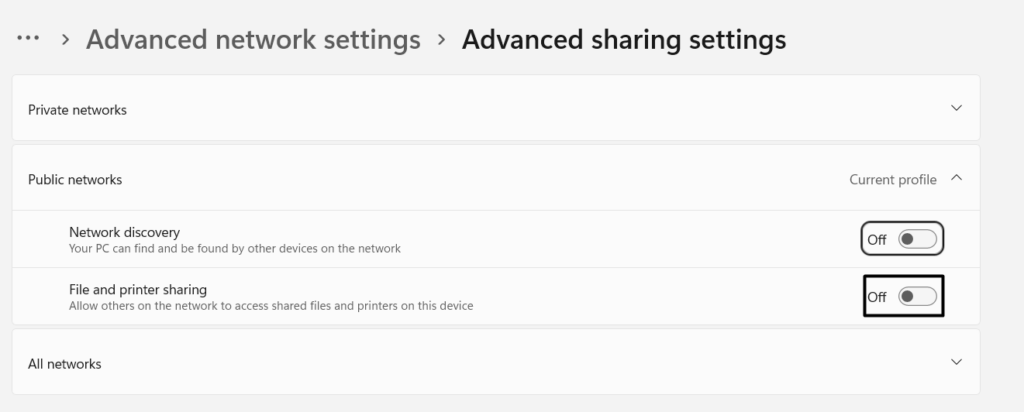Expand the Private networks section label
1024x412 pixels.
(x=77, y=110)
